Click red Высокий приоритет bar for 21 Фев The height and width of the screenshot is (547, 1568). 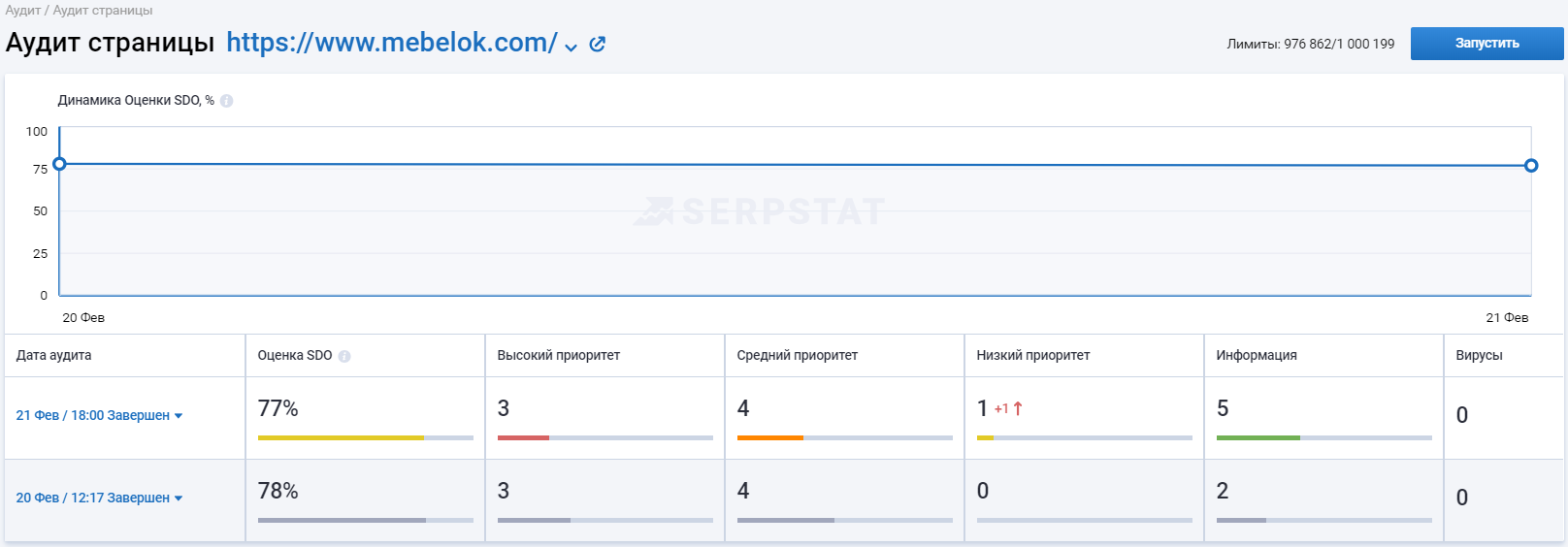[x=523, y=438]
